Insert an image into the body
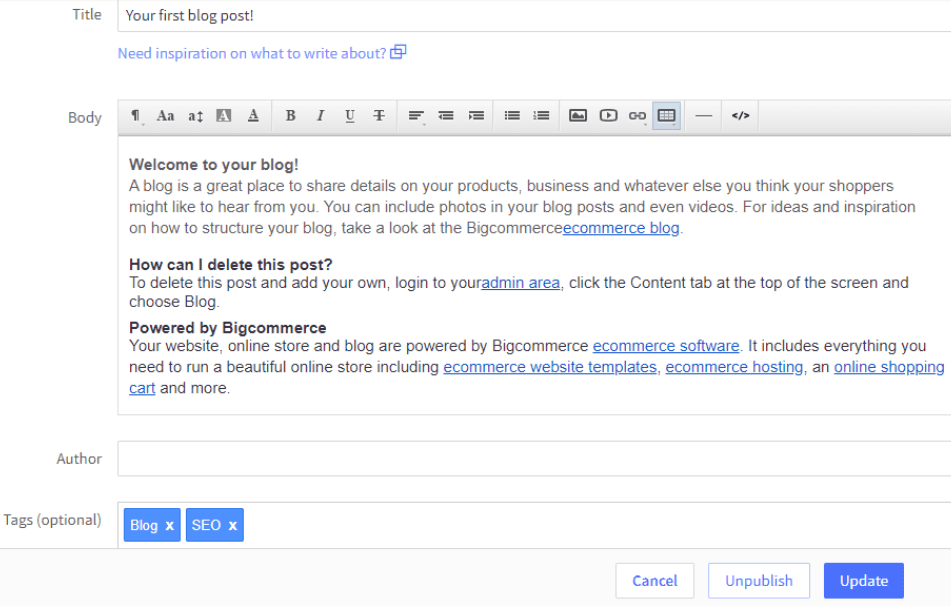Viewport: 951px width, 606px height. (578, 115)
